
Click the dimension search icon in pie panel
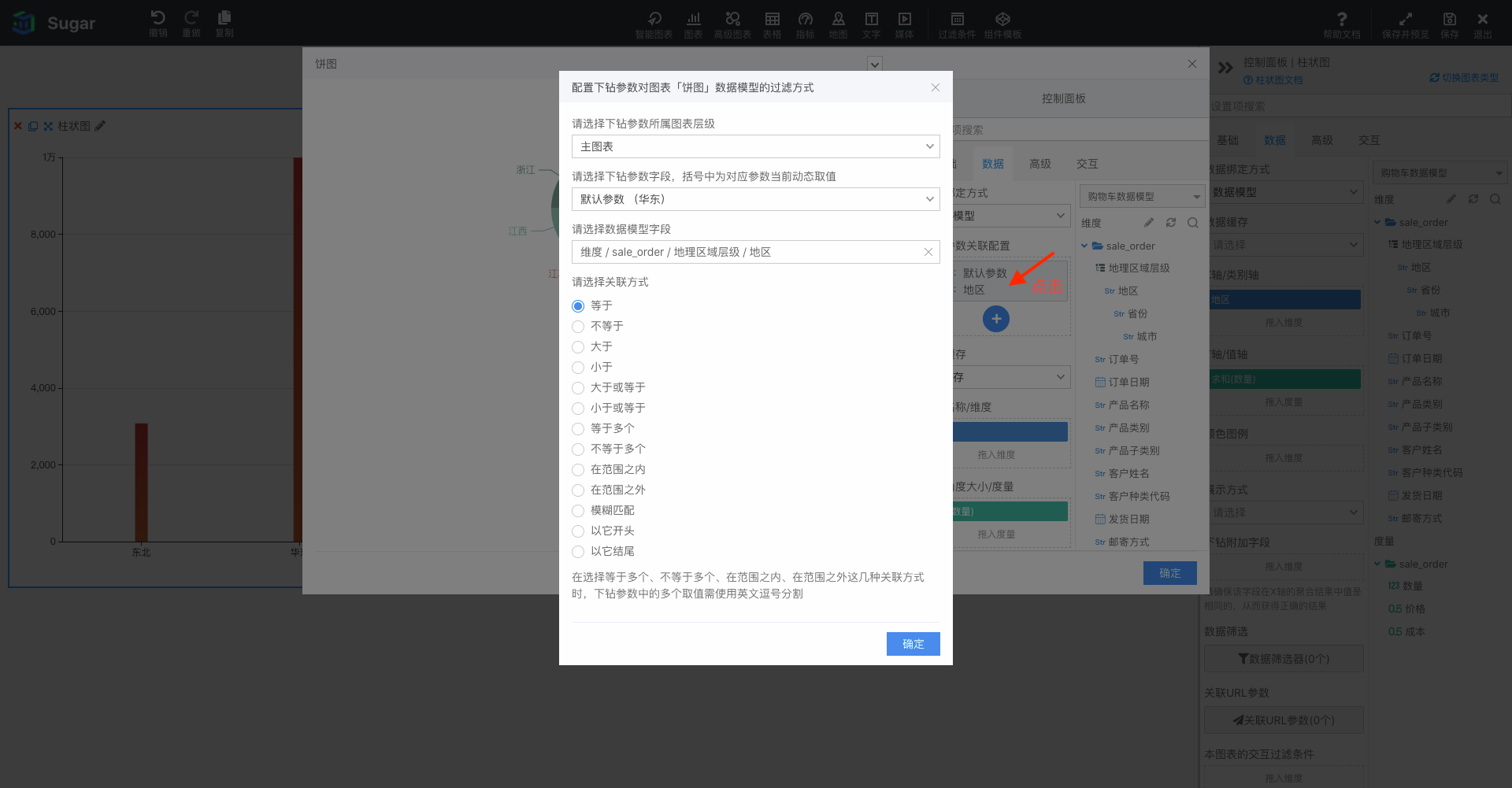click(x=1193, y=223)
